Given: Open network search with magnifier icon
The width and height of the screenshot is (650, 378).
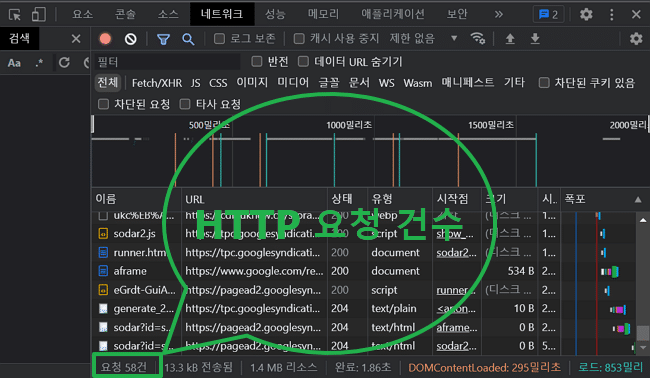Looking at the screenshot, I should 188,39.
